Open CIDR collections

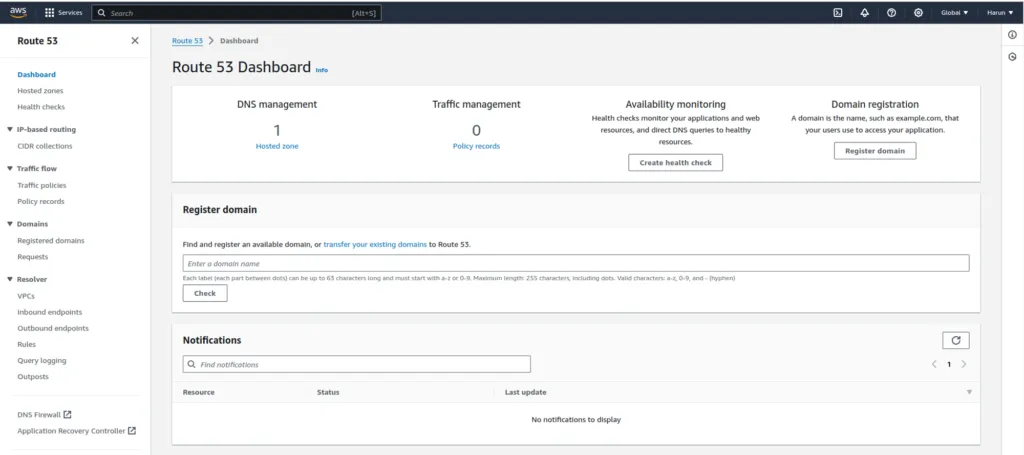tap(45, 146)
